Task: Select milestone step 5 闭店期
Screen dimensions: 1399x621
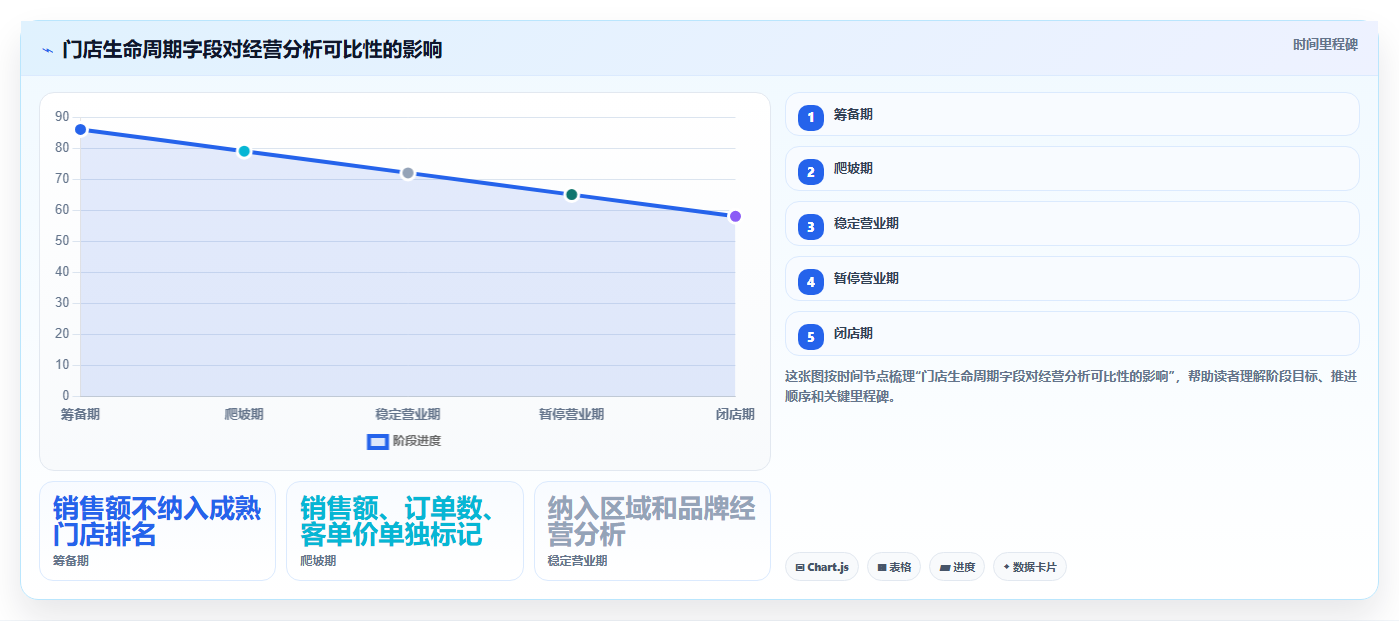Action: (x=1072, y=333)
